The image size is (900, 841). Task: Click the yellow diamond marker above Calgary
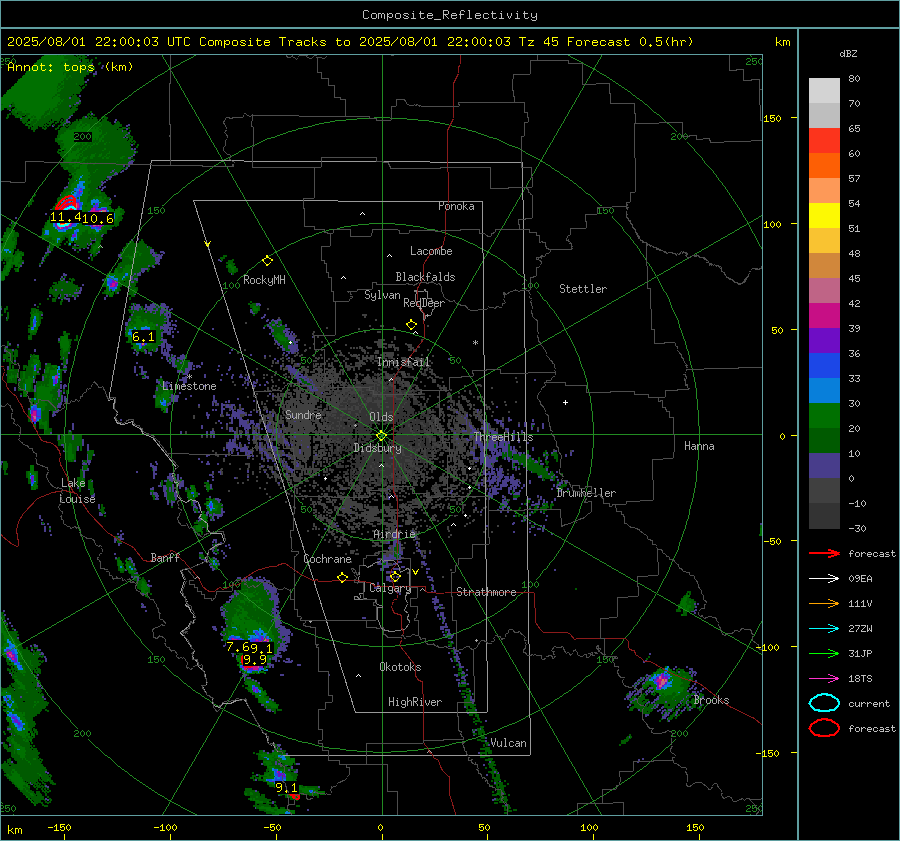pos(395,576)
